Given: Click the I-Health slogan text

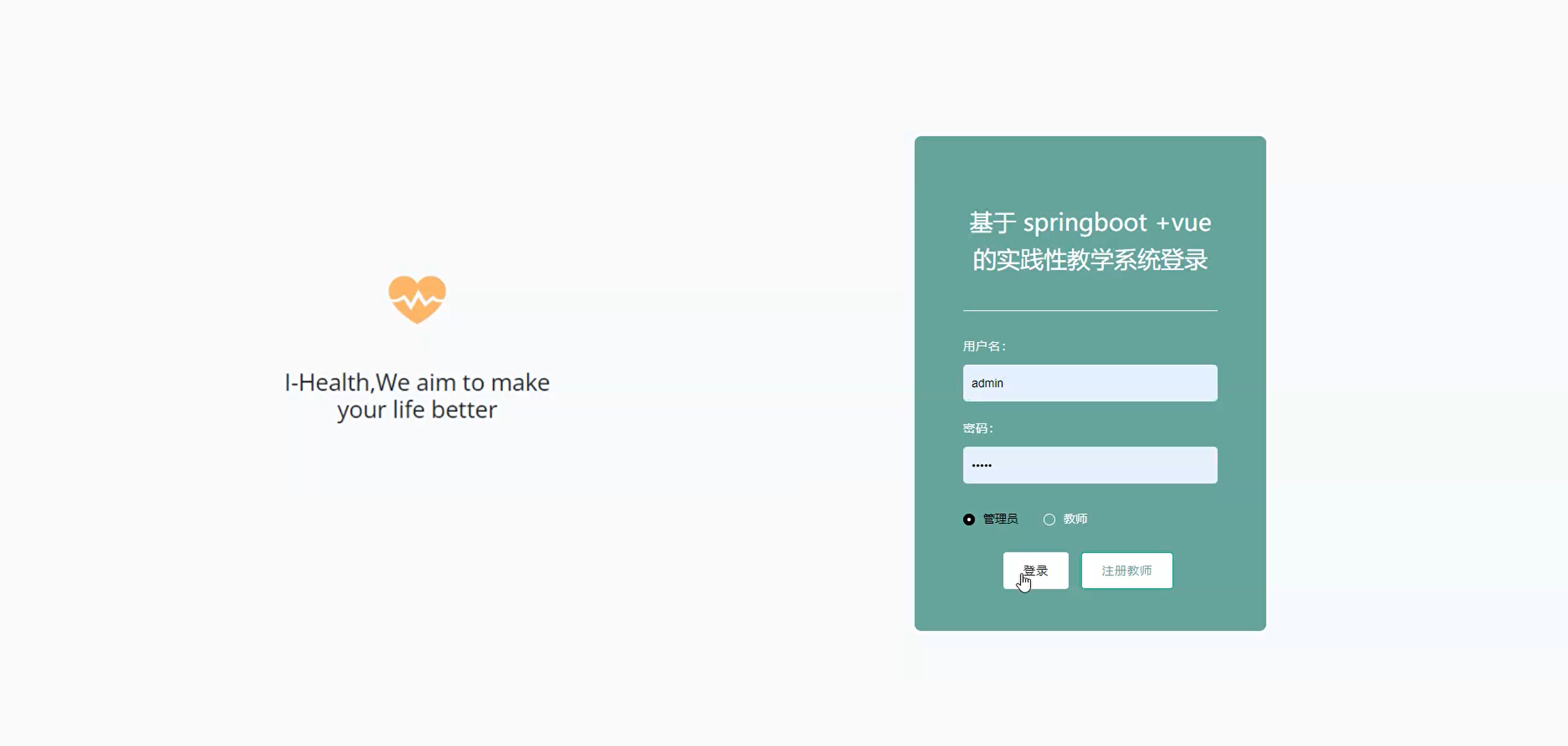Looking at the screenshot, I should click(417, 396).
